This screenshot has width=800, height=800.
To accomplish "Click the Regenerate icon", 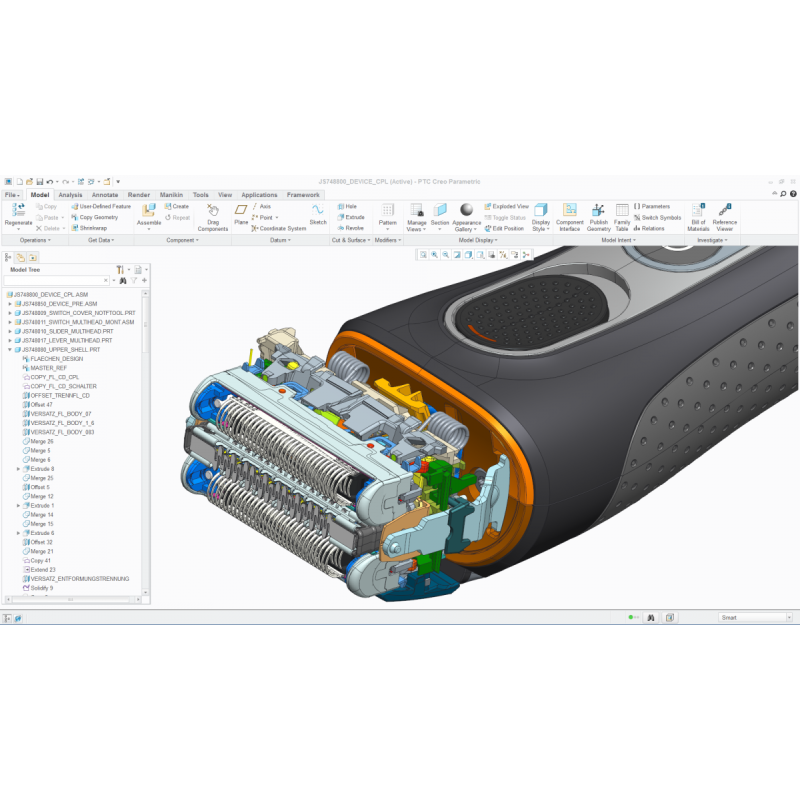I will 17,211.
